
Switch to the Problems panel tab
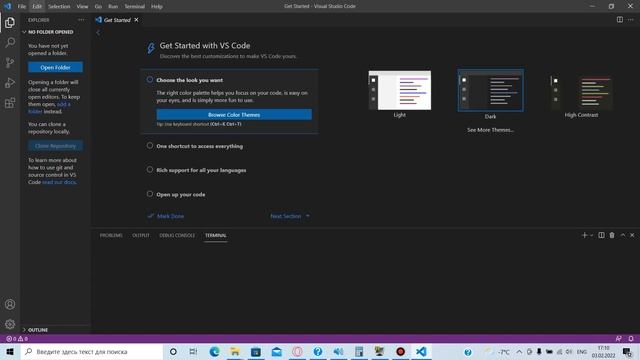(x=111, y=236)
